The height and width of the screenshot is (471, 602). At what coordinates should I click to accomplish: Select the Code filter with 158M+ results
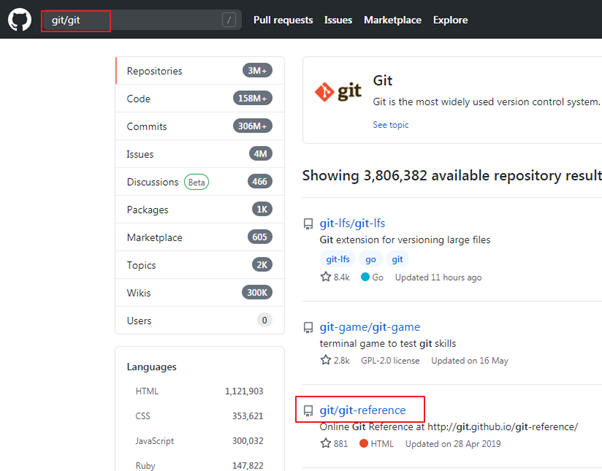tap(200, 98)
